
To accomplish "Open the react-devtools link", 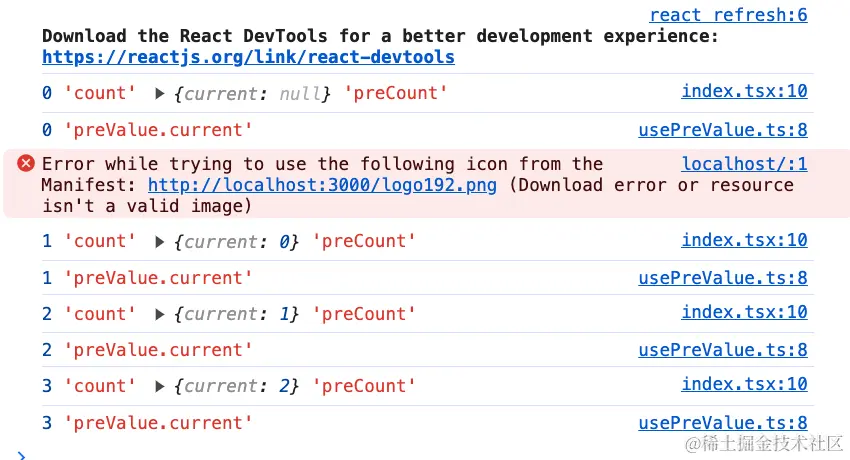I will tap(248, 57).
